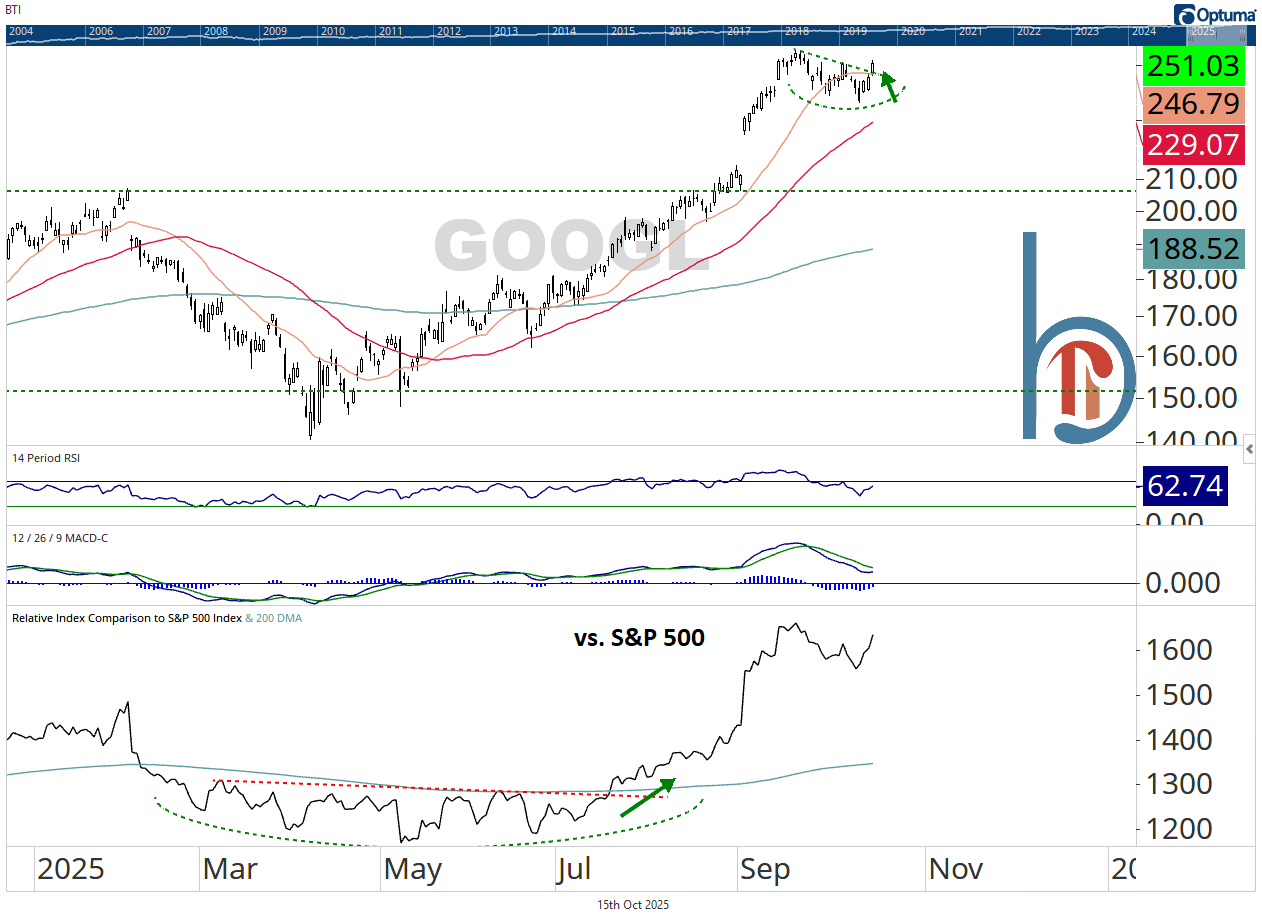Click the Optuma logo

(1215, 14)
